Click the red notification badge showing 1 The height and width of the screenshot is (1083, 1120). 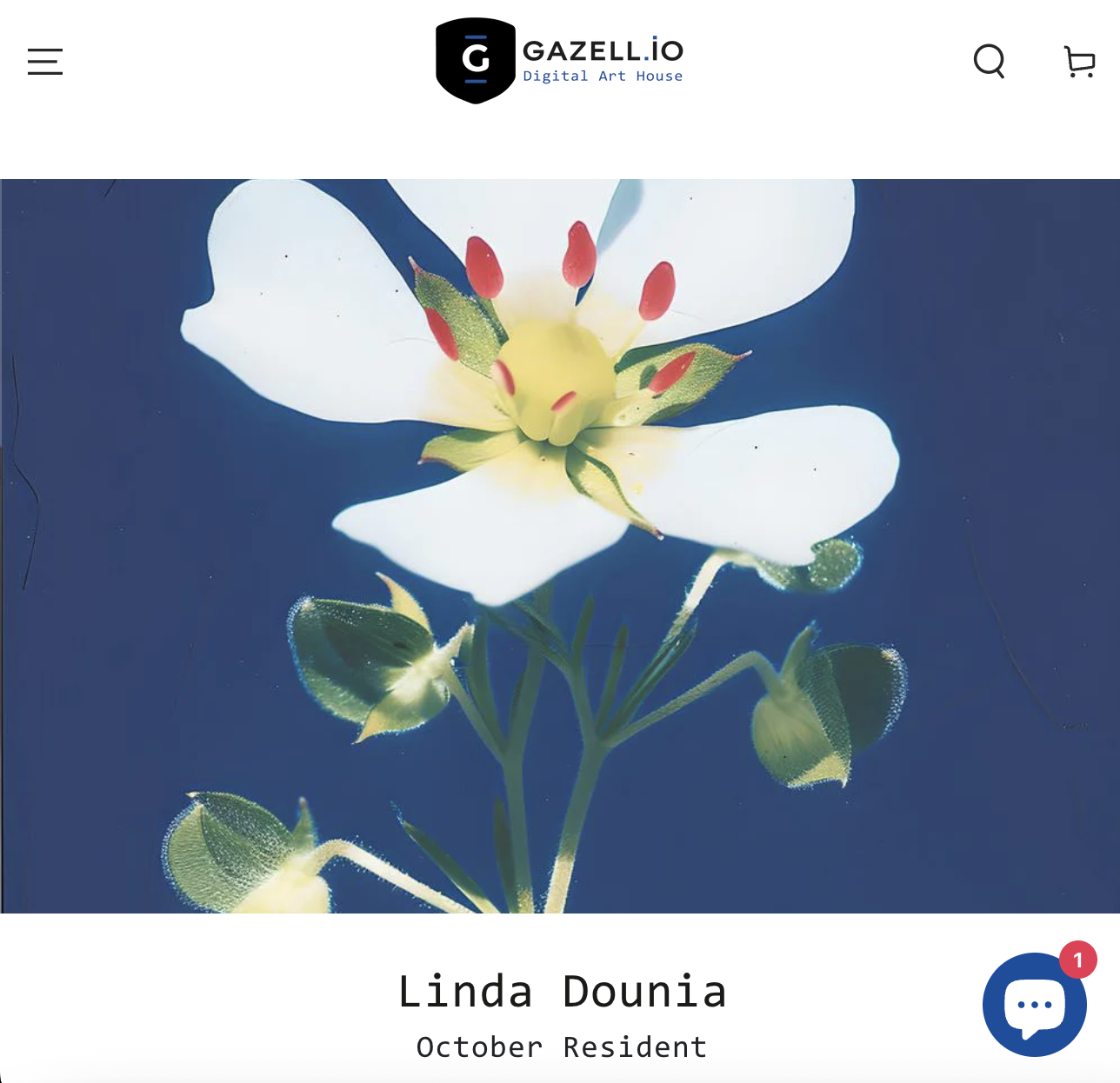click(x=1078, y=960)
